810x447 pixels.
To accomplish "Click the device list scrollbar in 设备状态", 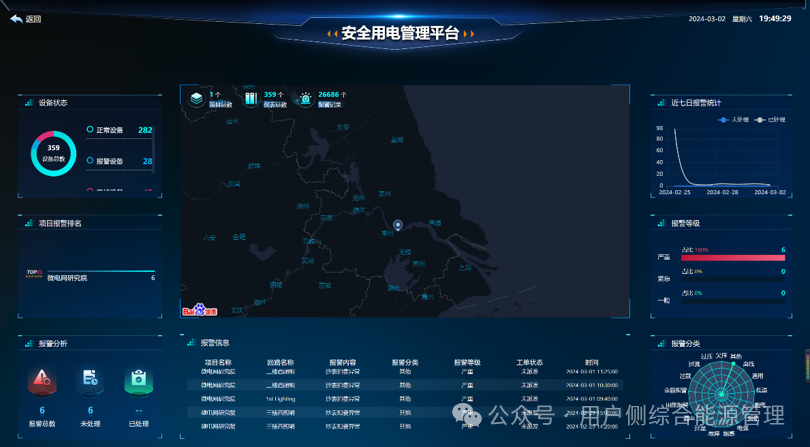I will 153,150.
